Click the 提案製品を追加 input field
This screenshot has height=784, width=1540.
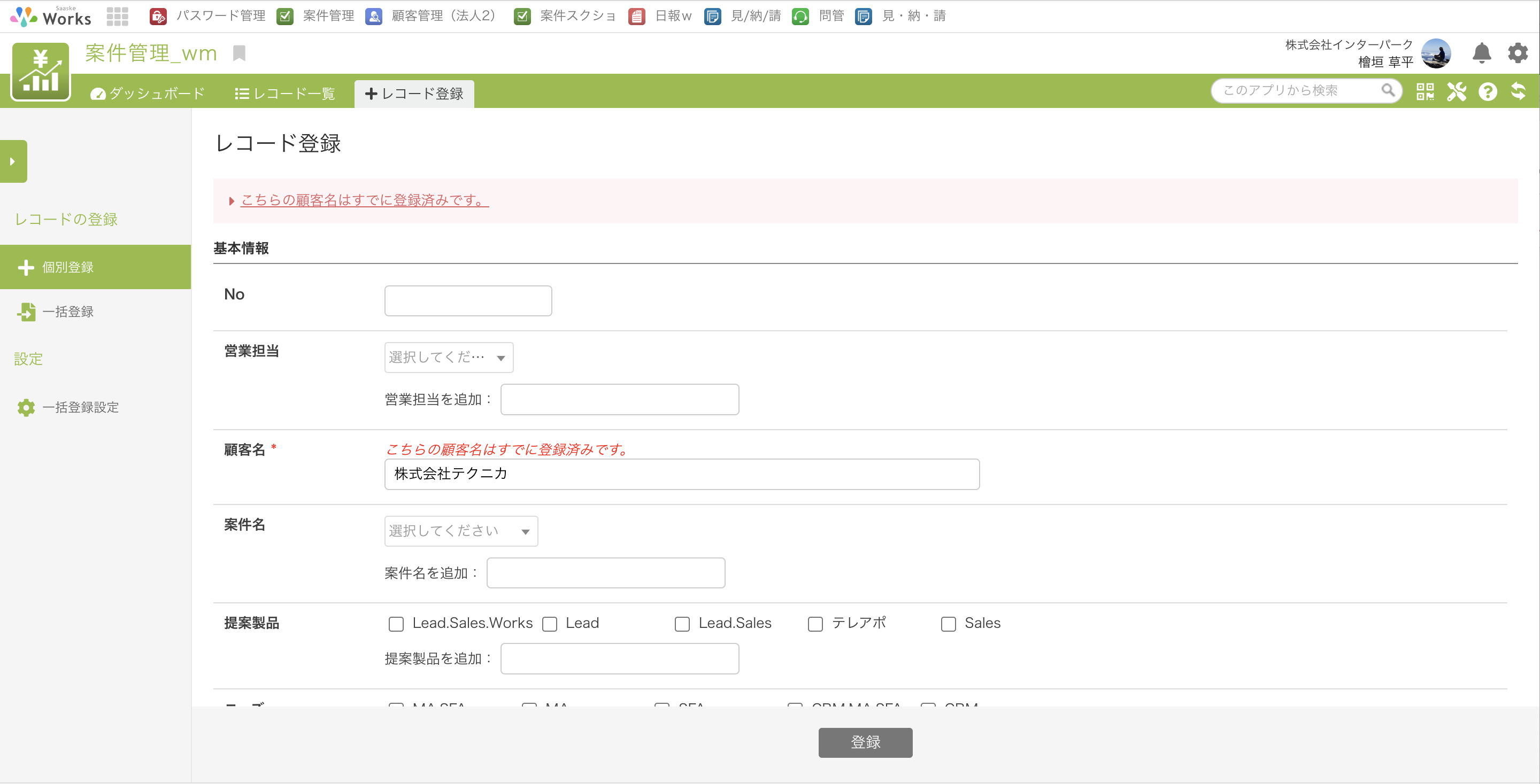pos(619,658)
